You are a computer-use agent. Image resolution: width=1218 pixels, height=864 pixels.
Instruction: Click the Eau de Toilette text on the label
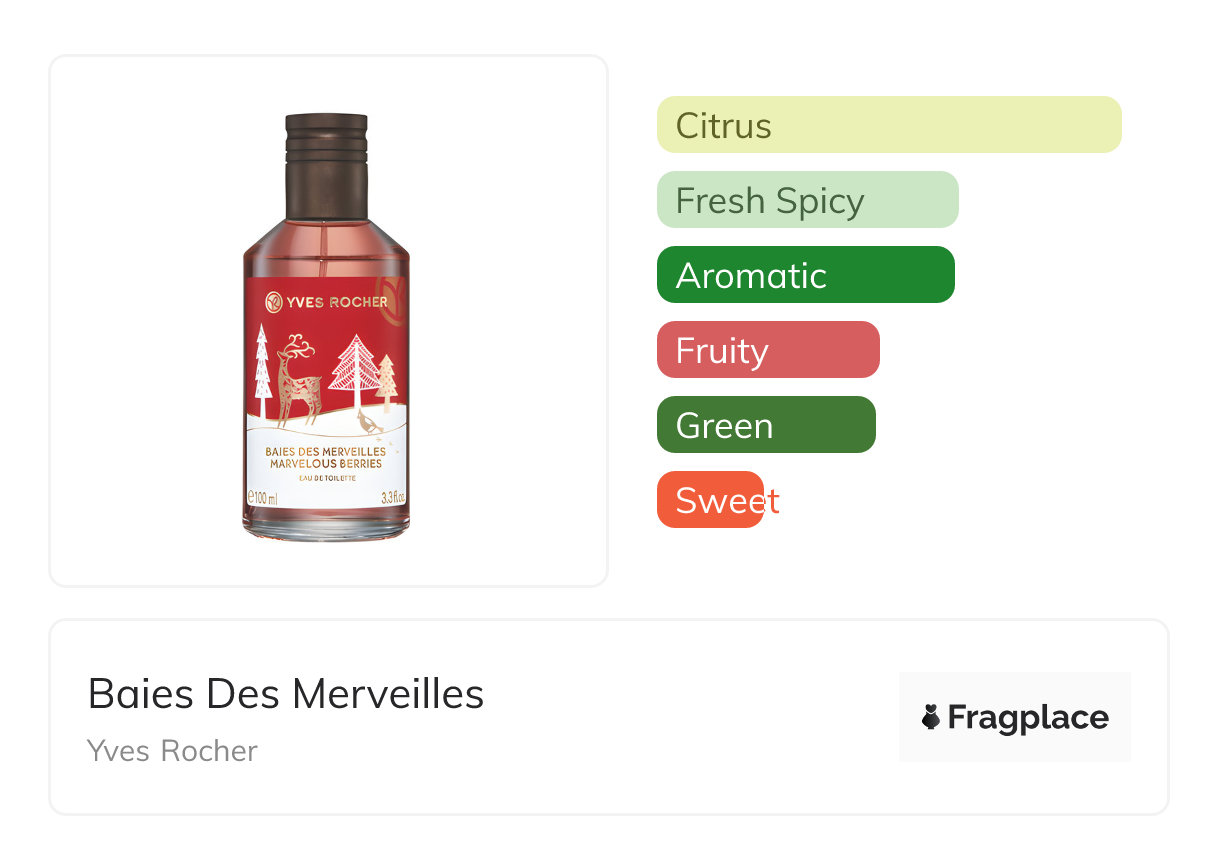pyautogui.click(x=326, y=479)
